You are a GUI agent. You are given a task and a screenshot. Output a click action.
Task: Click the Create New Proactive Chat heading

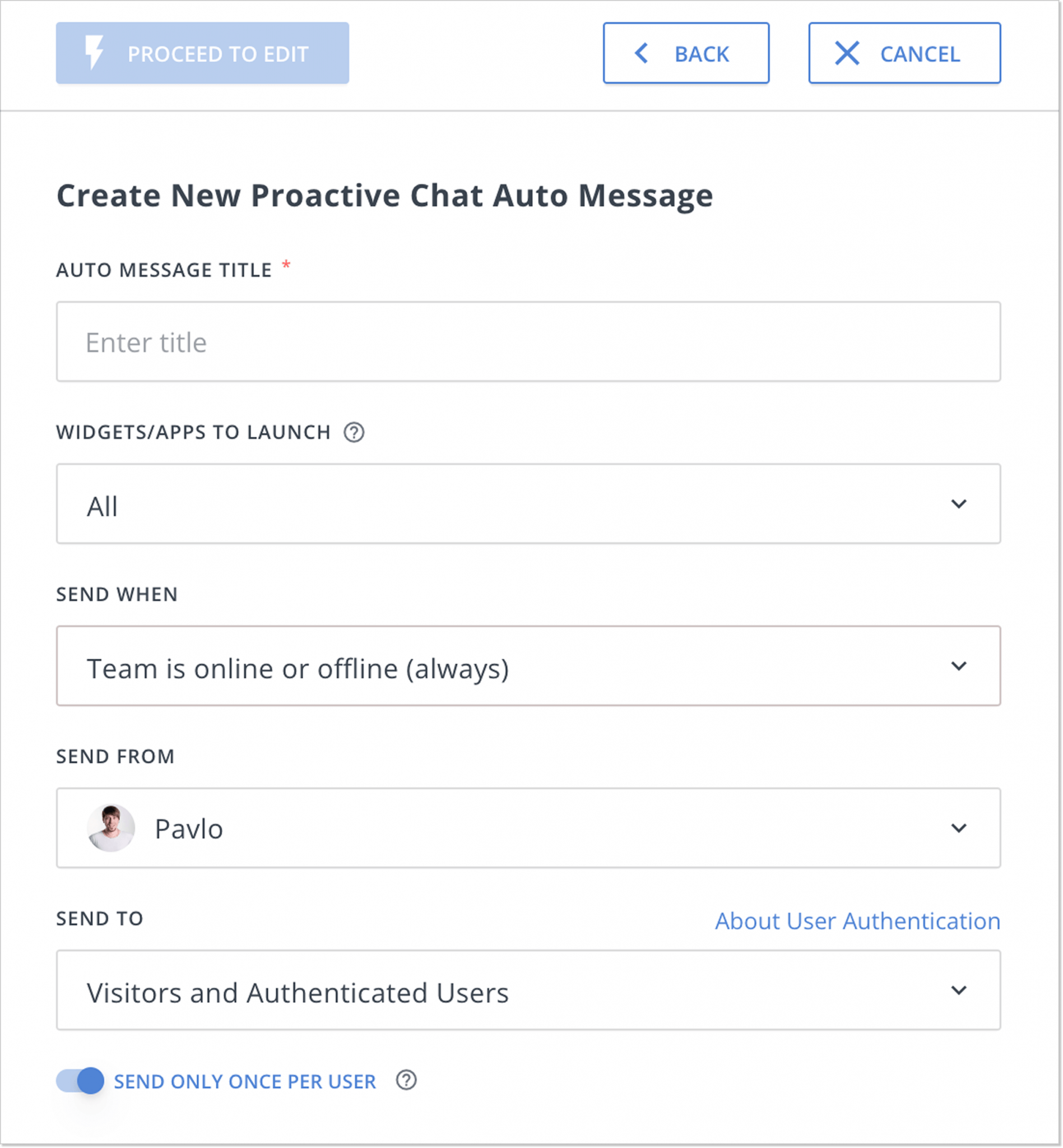pos(384,196)
